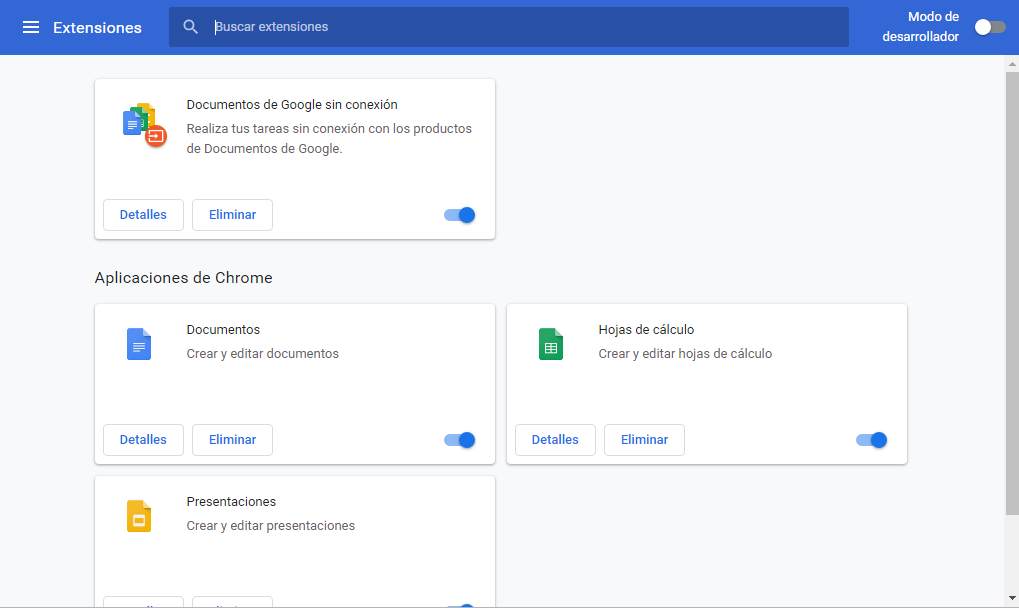The height and width of the screenshot is (608, 1019).
Task: Click 'Documentos de Google sin conexión' title
Action: 292,105
